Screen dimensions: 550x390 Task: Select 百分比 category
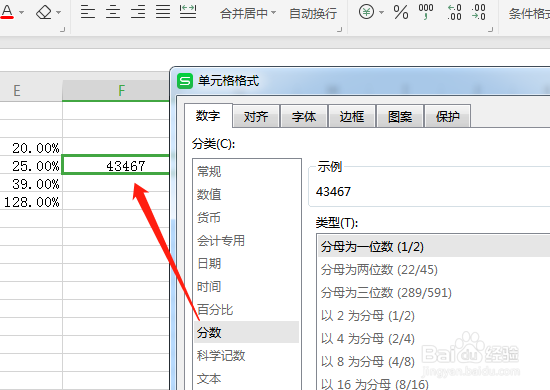pyautogui.click(x=246, y=309)
